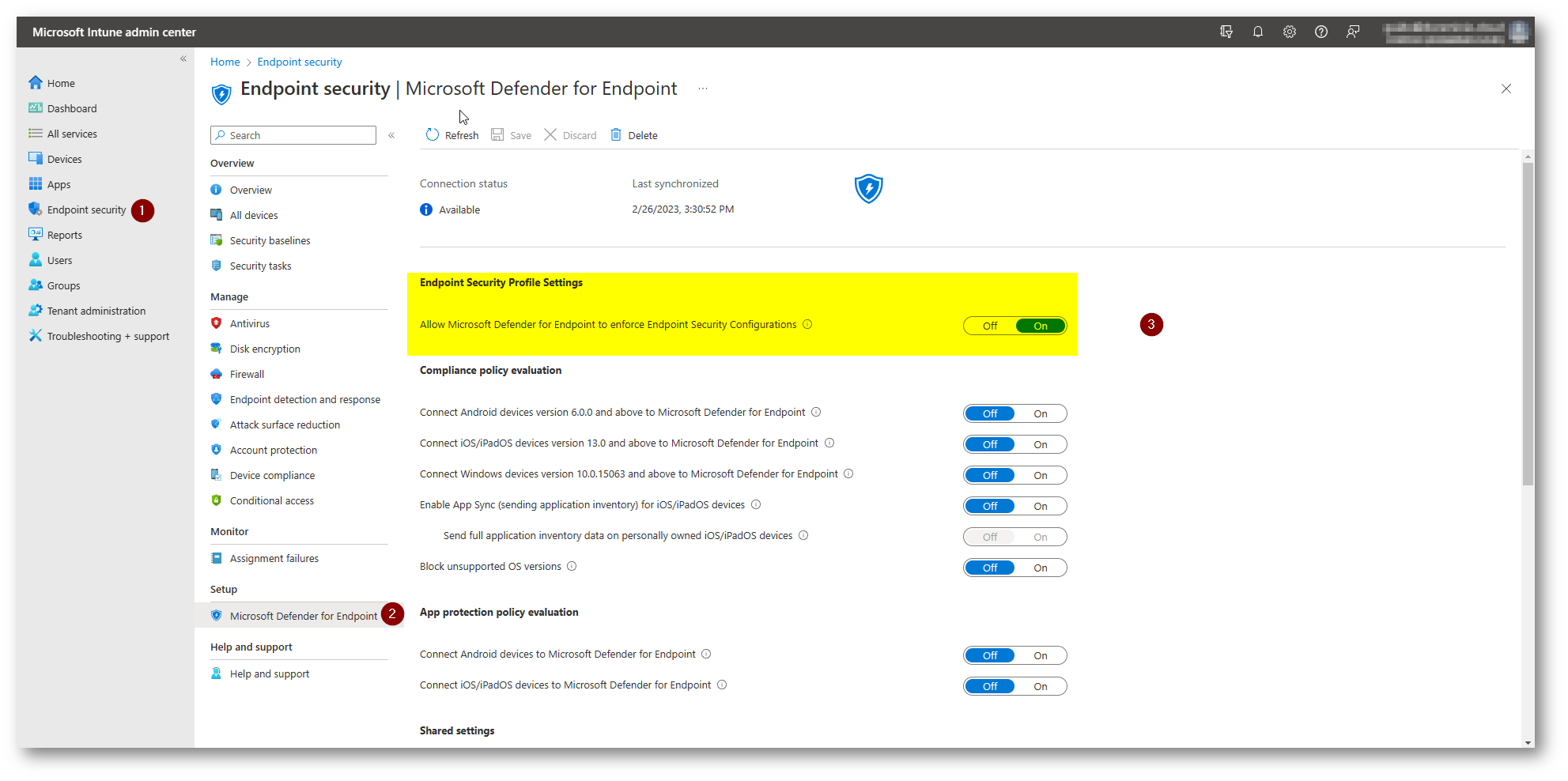This screenshot has width=1568, height=781.
Task: Toggle Send full application inventory data switch
Action: (x=1015, y=537)
